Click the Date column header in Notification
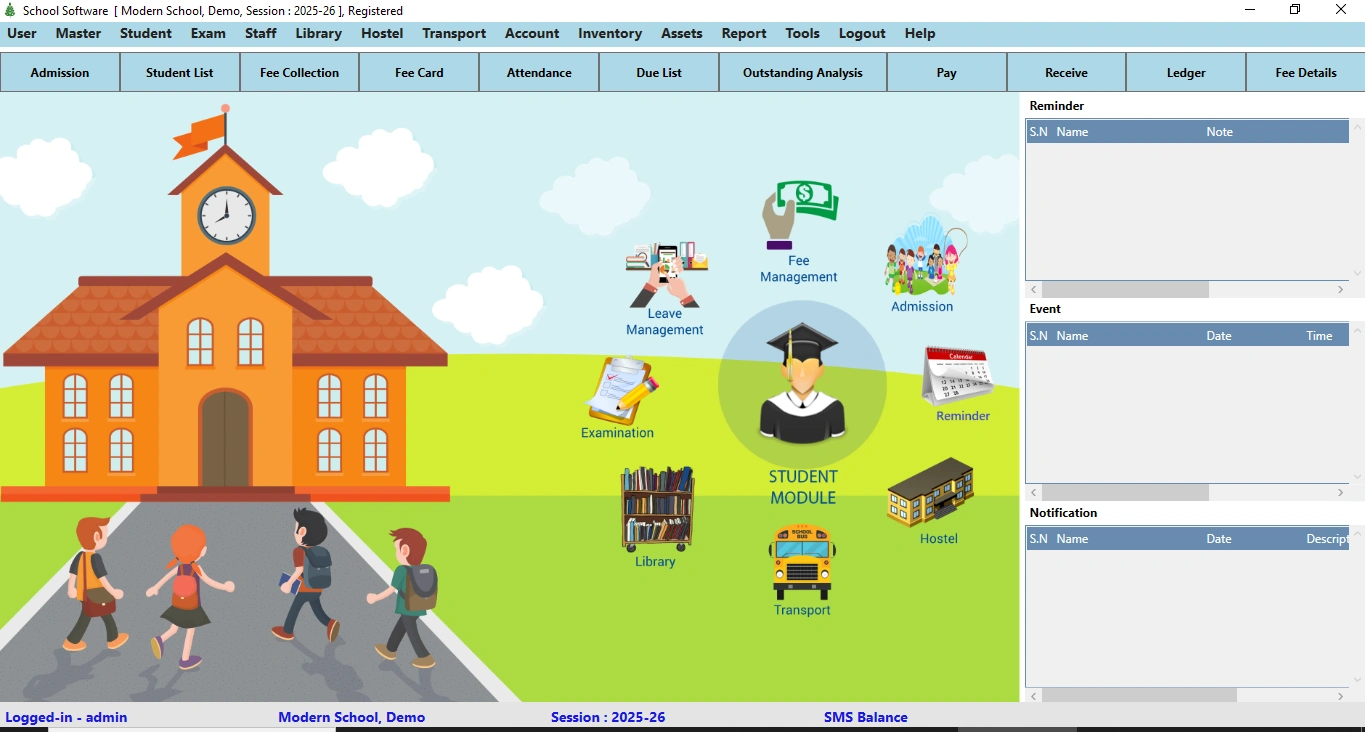Image resolution: width=1365 pixels, height=732 pixels. pos(1218,539)
